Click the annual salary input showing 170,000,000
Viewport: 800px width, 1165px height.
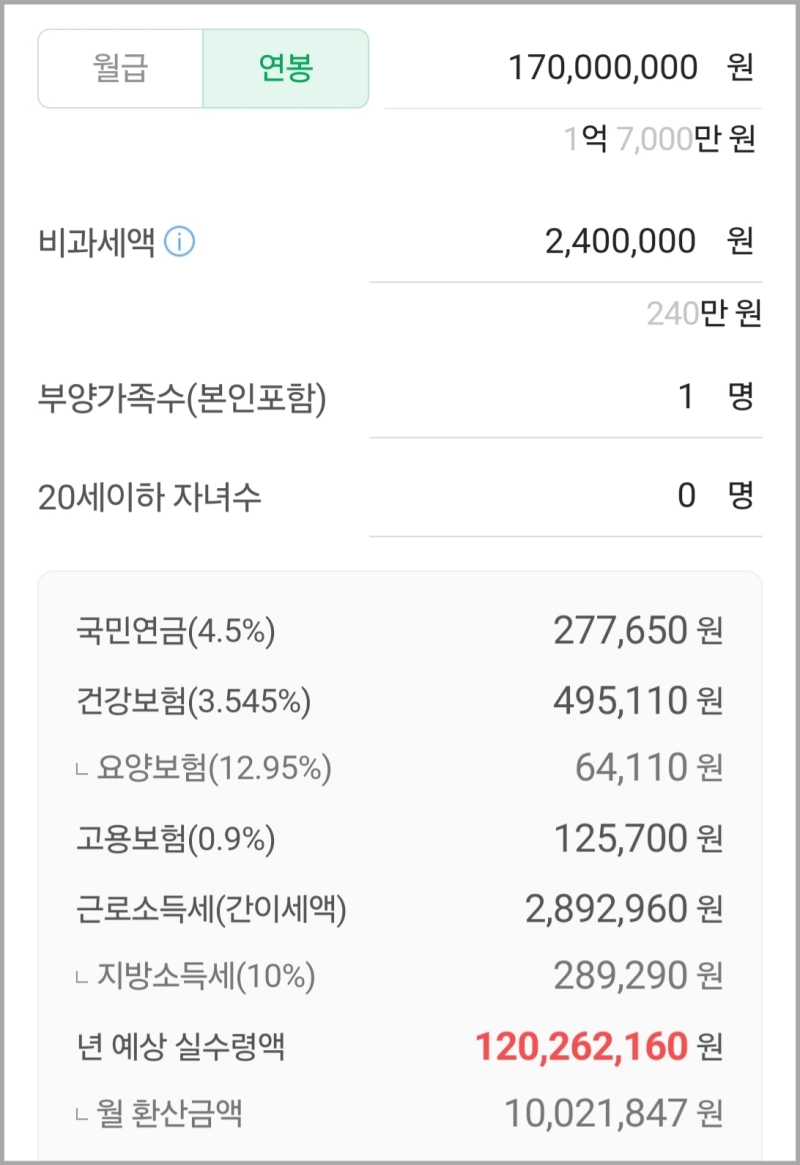tap(600, 68)
